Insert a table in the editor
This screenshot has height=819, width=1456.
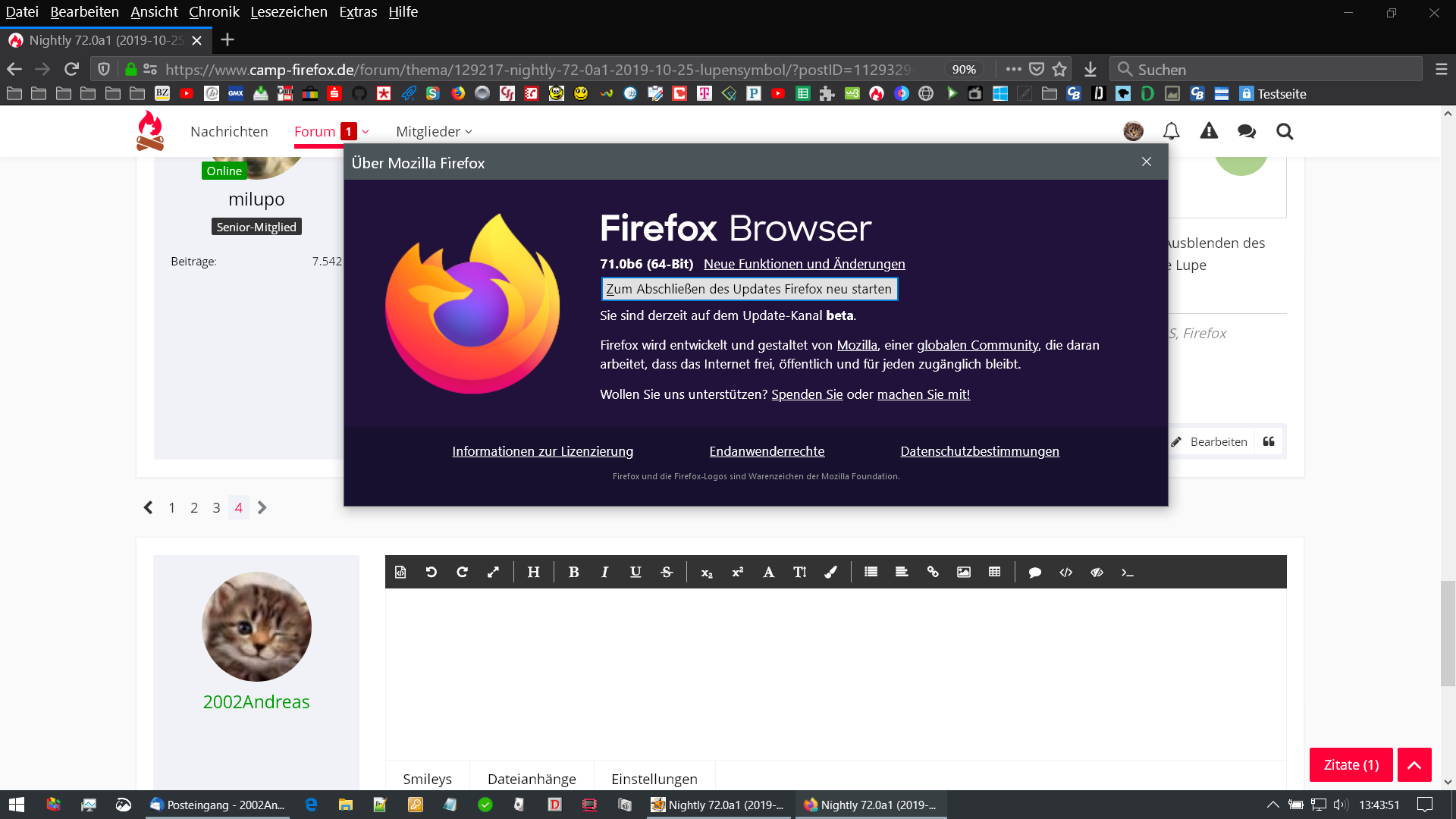994,572
